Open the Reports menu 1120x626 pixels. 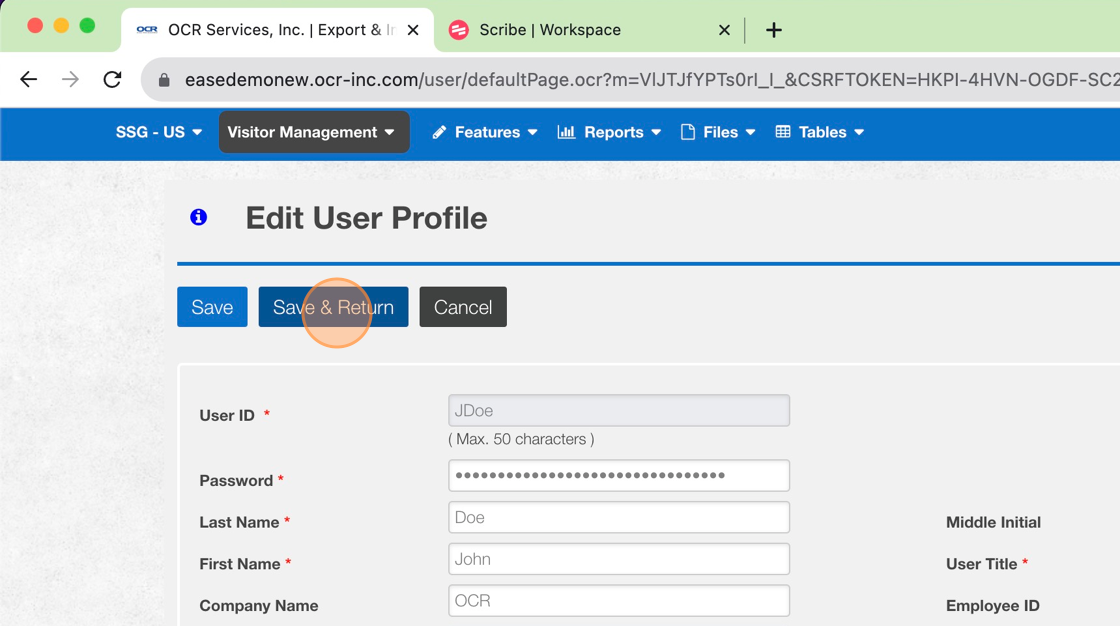click(x=609, y=132)
